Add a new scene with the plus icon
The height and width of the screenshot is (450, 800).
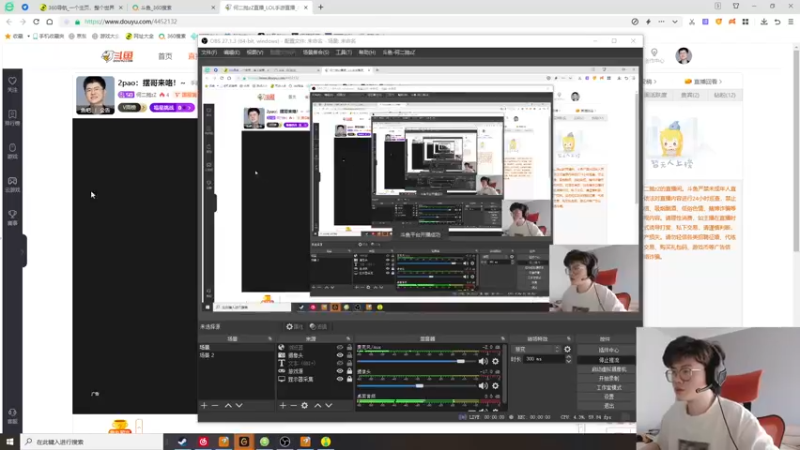pyautogui.click(x=204, y=406)
